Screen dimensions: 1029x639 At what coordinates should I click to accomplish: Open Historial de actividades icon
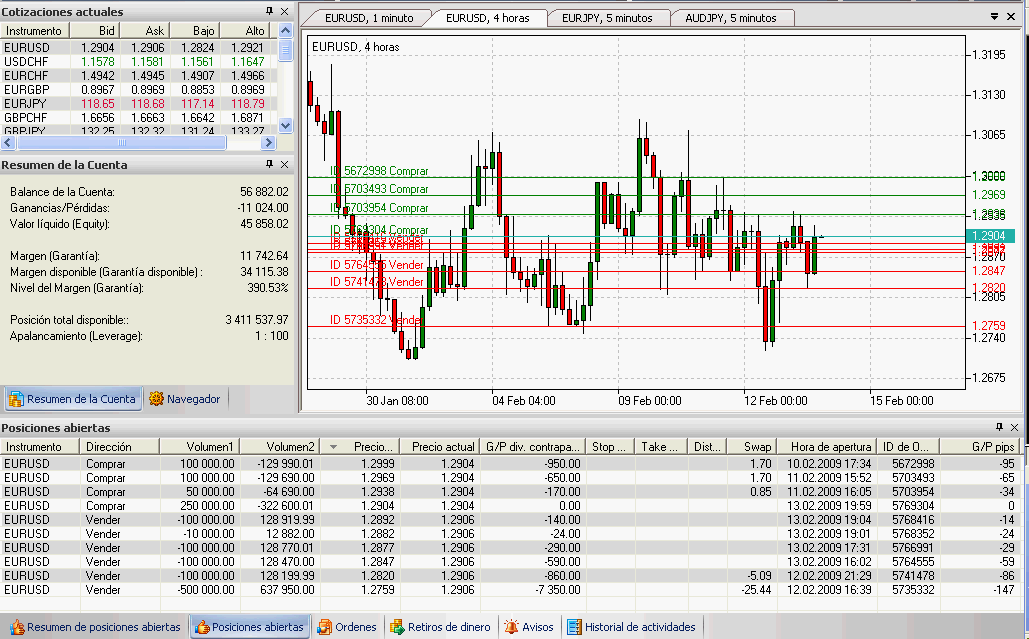(x=574, y=627)
